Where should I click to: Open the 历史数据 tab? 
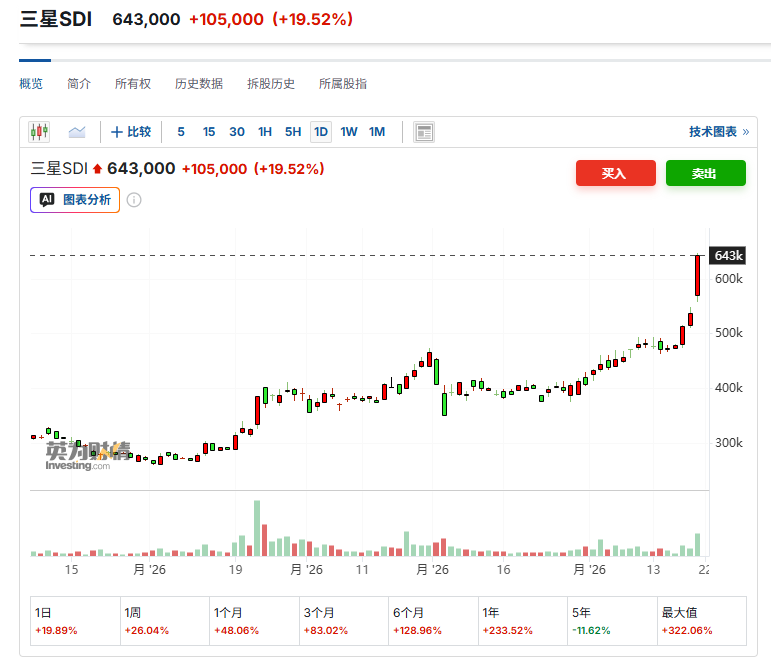tap(199, 84)
